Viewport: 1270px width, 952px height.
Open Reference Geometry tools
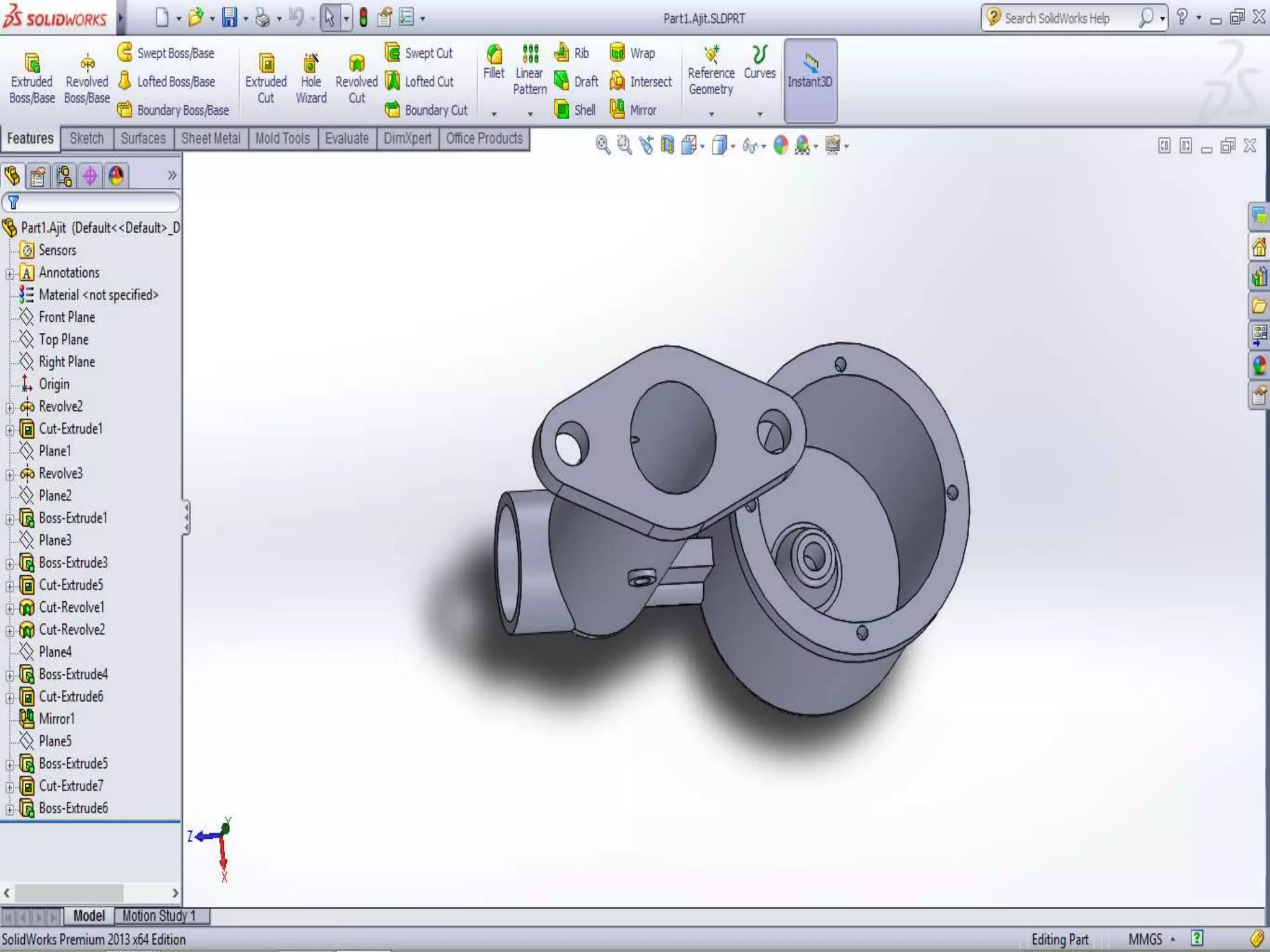tap(711, 71)
